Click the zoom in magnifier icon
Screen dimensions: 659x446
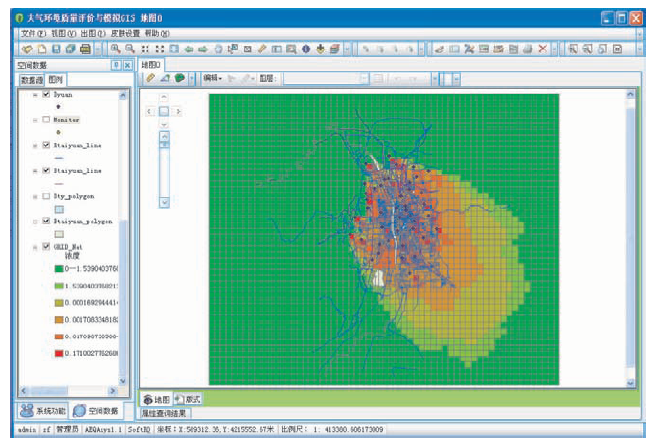(x=116, y=48)
